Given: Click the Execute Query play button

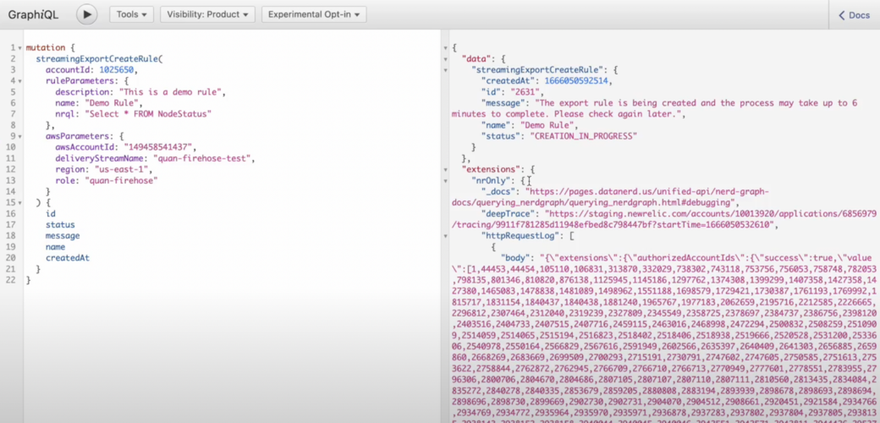Looking at the screenshot, I should tap(87, 15).
